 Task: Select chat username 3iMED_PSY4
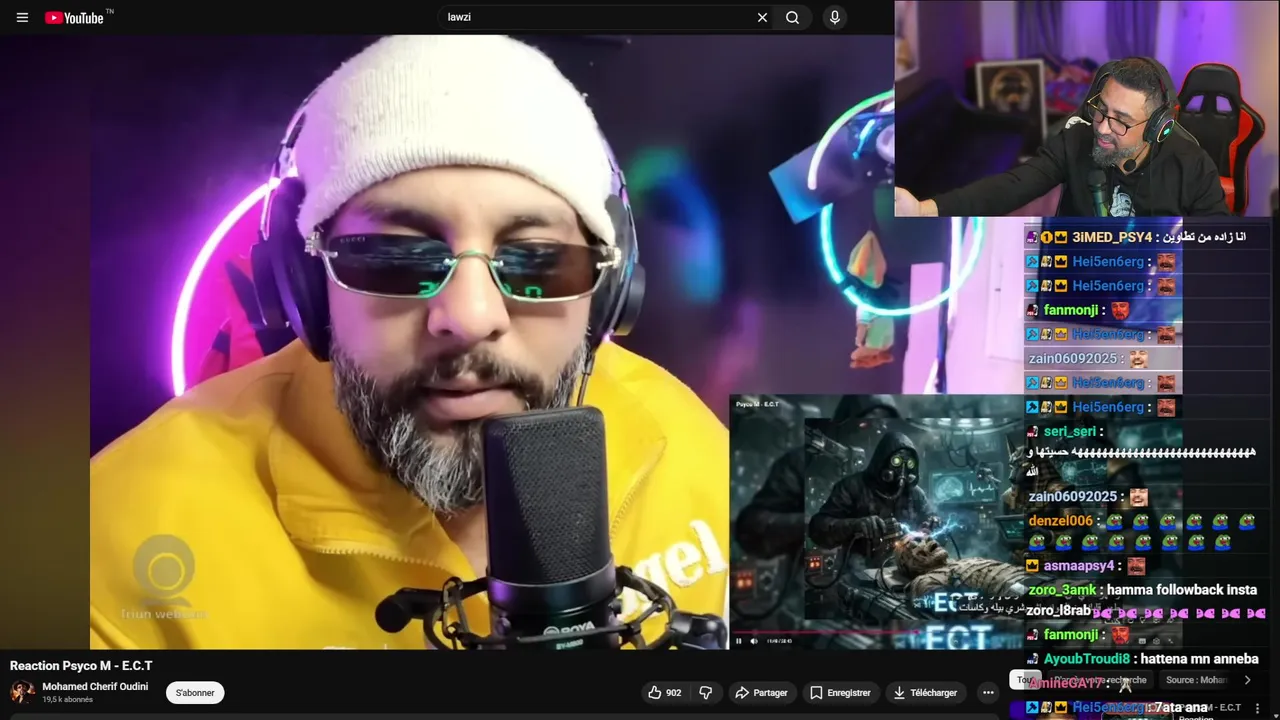[x=1112, y=237]
